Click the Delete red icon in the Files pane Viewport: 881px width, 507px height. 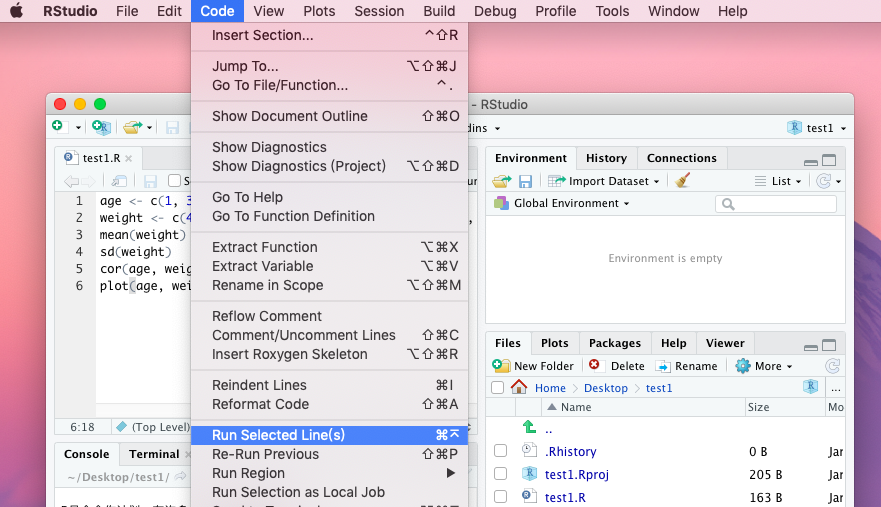(594, 365)
